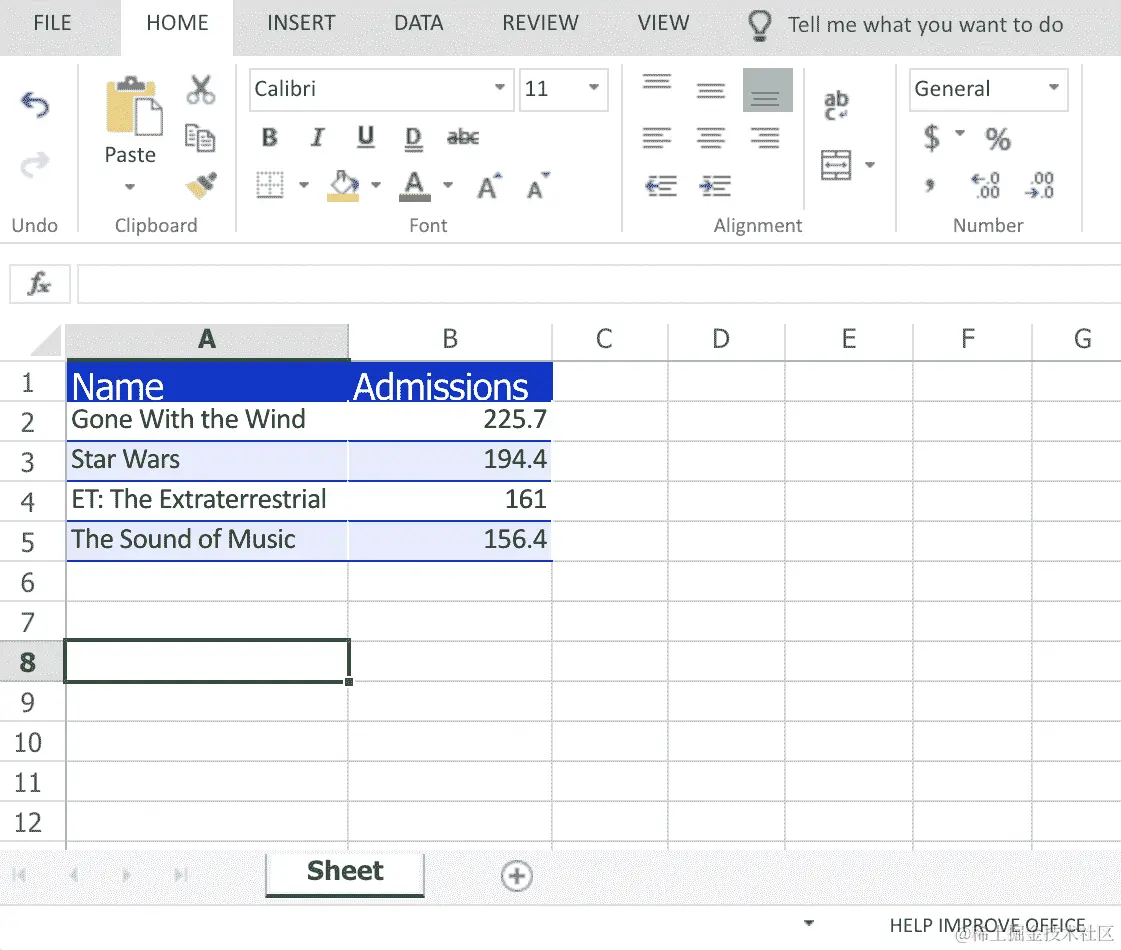Toggle Strikethrough abc formatting
The width and height of the screenshot is (1121, 950).
pos(463,137)
